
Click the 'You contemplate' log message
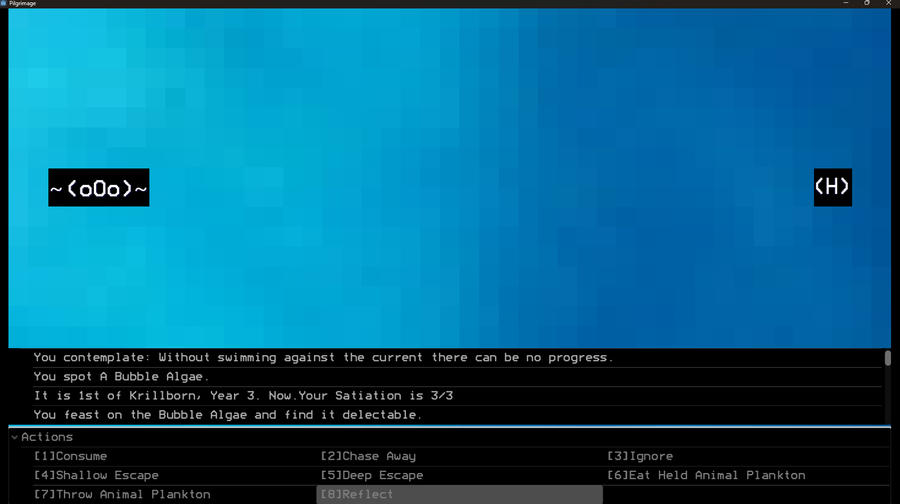(x=323, y=358)
